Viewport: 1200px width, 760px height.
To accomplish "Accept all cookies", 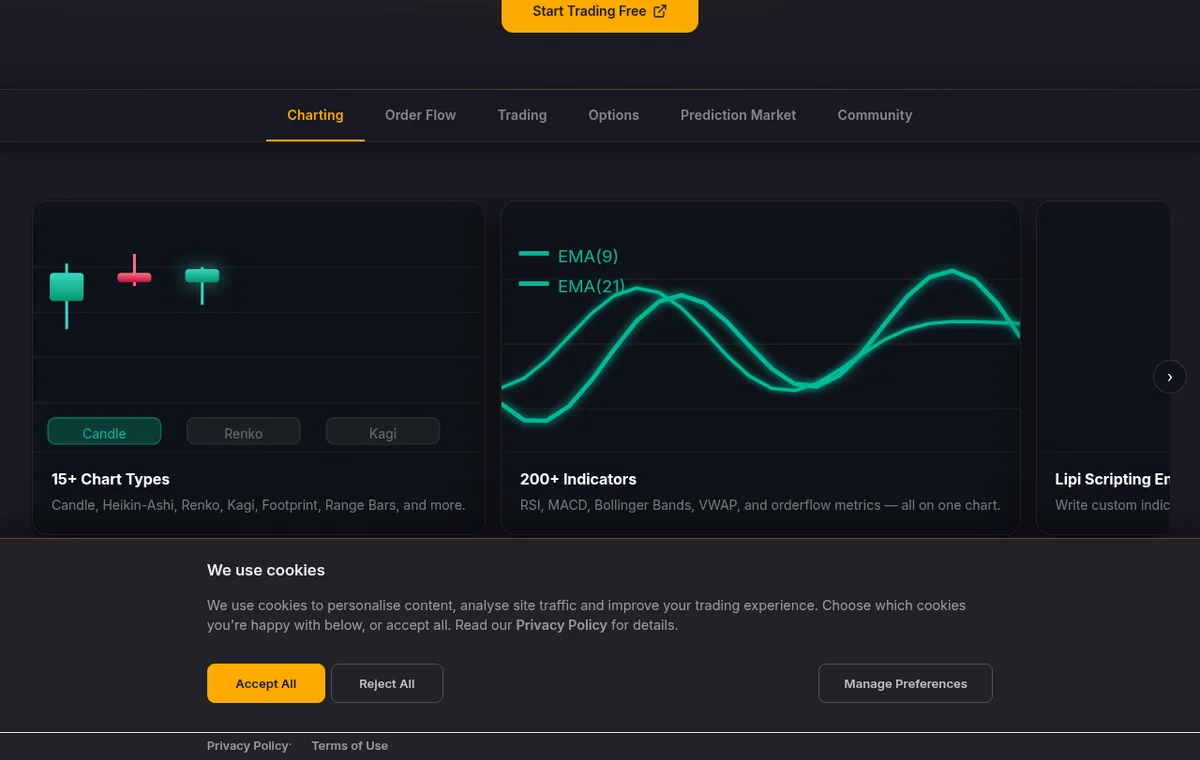I will pyautogui.click(x=266, y=683).
